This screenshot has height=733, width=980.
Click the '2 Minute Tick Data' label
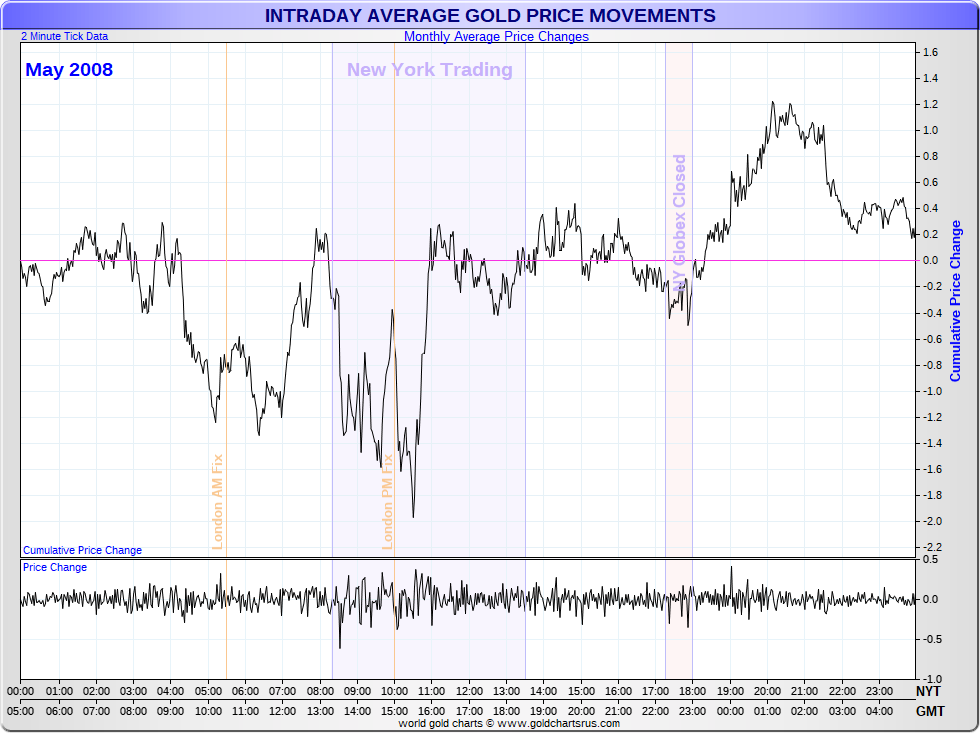(x=64, y=36)
